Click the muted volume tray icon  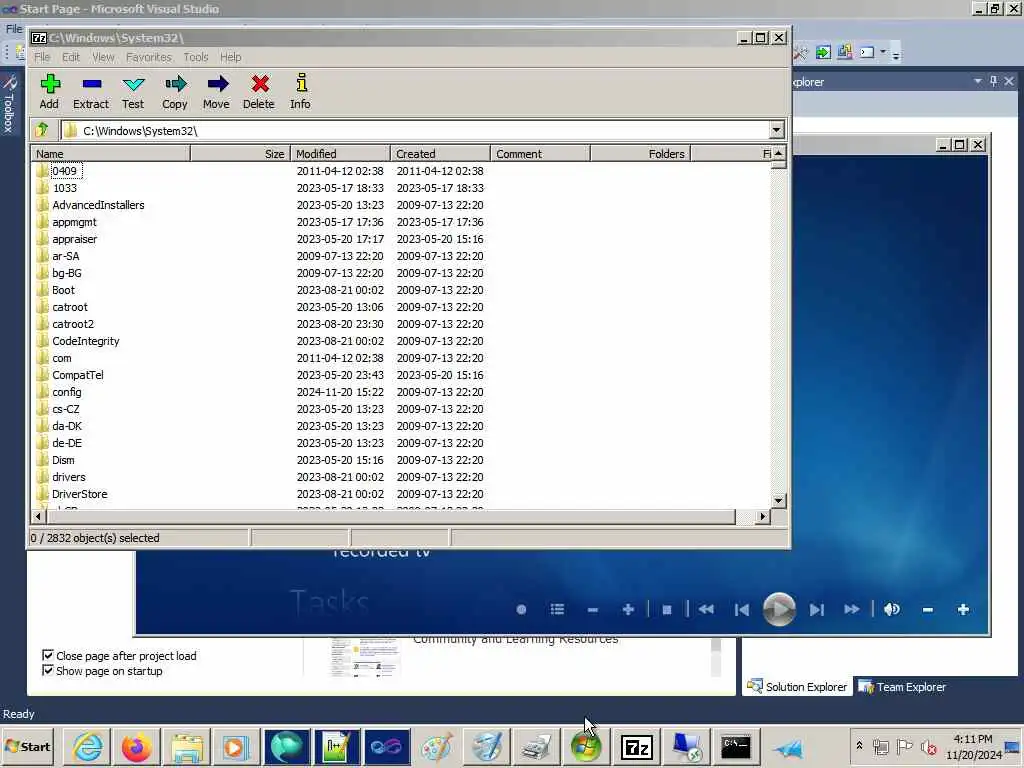point(928,746)
